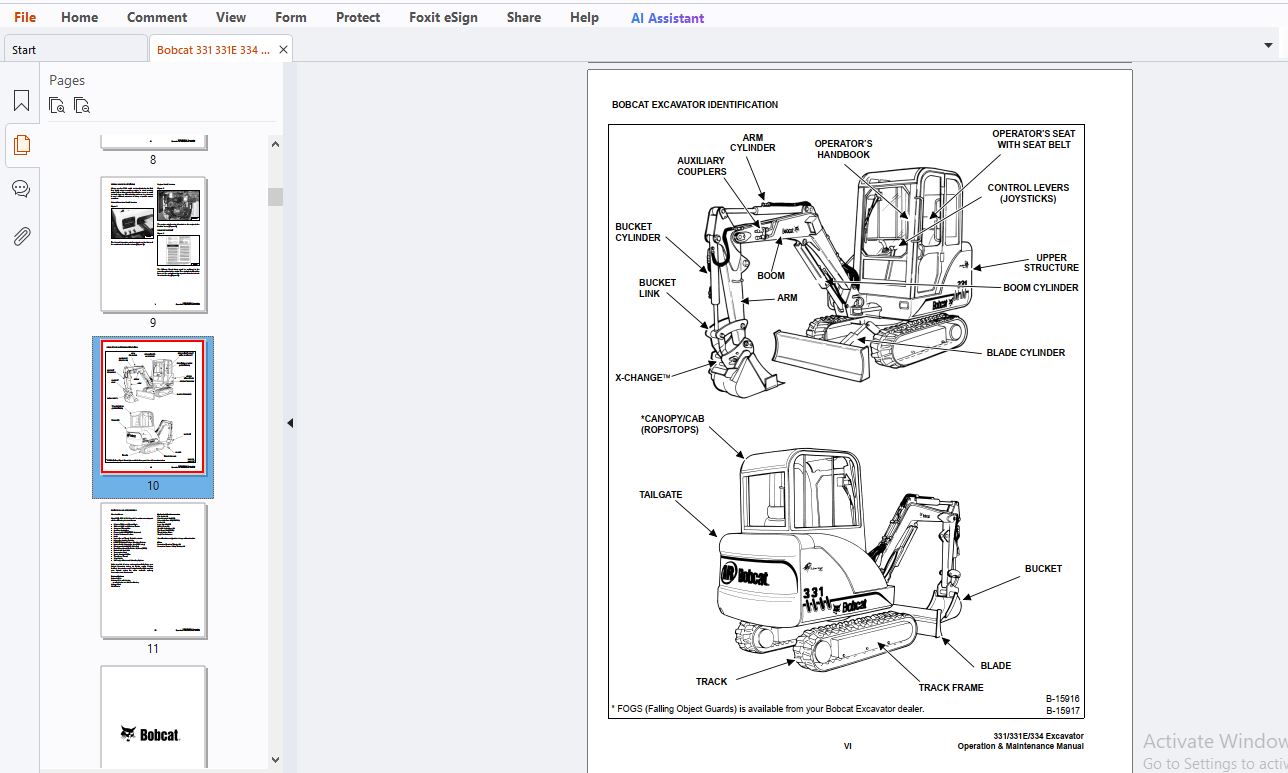Click the CONTROL LEVERS (JOYSTICKS) label
This screenshot has width=1288, height=773.
(1028, 193)
